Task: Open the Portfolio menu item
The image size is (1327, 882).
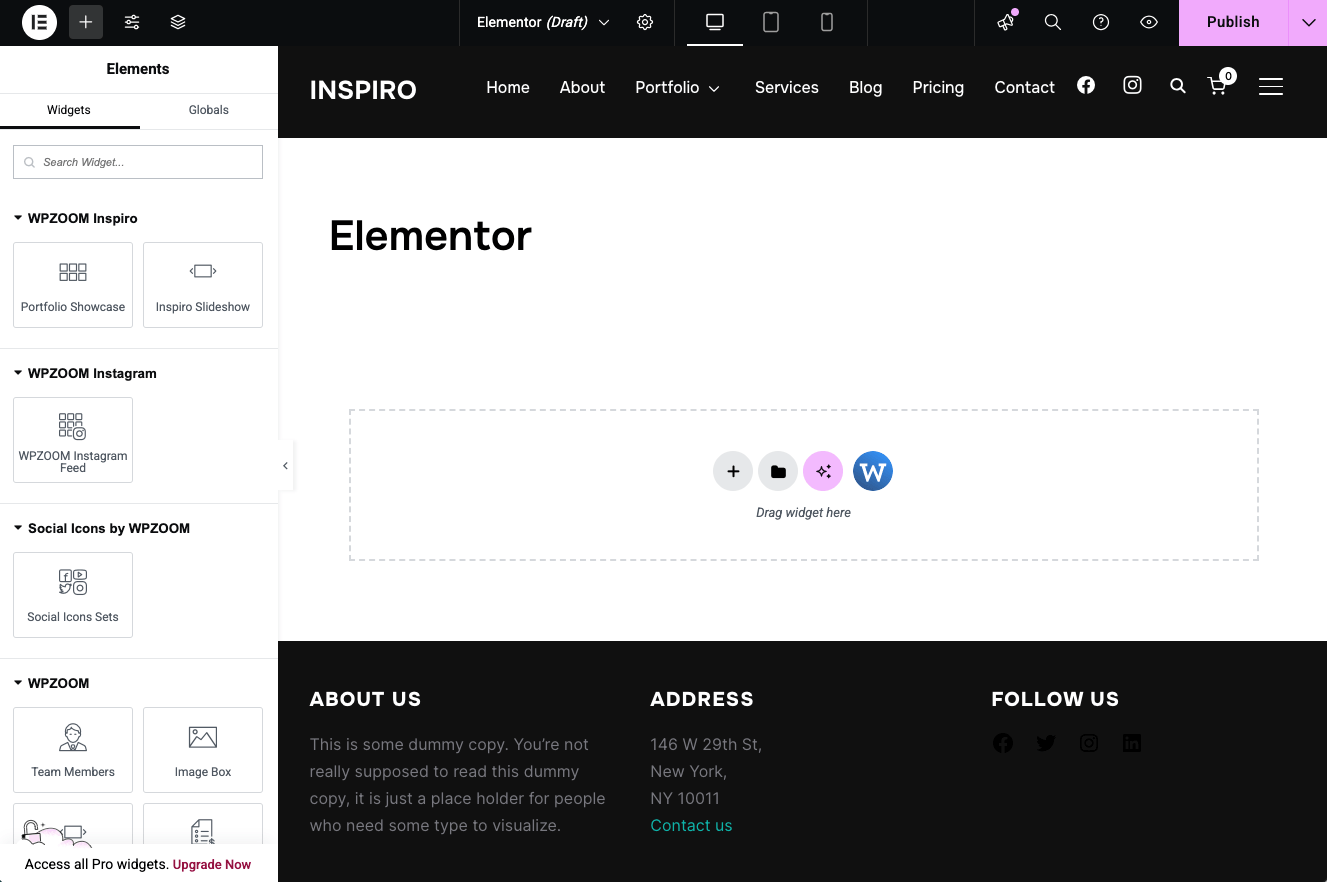Action: [677, 88]
